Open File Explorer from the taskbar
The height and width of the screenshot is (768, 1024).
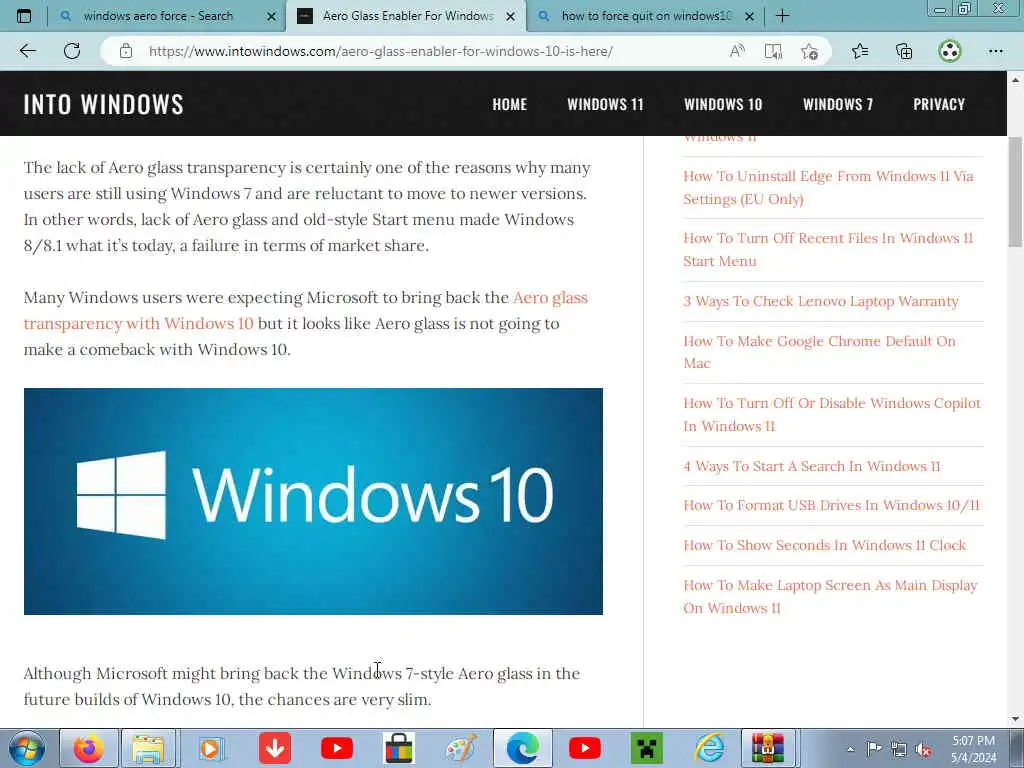[149, 748]
